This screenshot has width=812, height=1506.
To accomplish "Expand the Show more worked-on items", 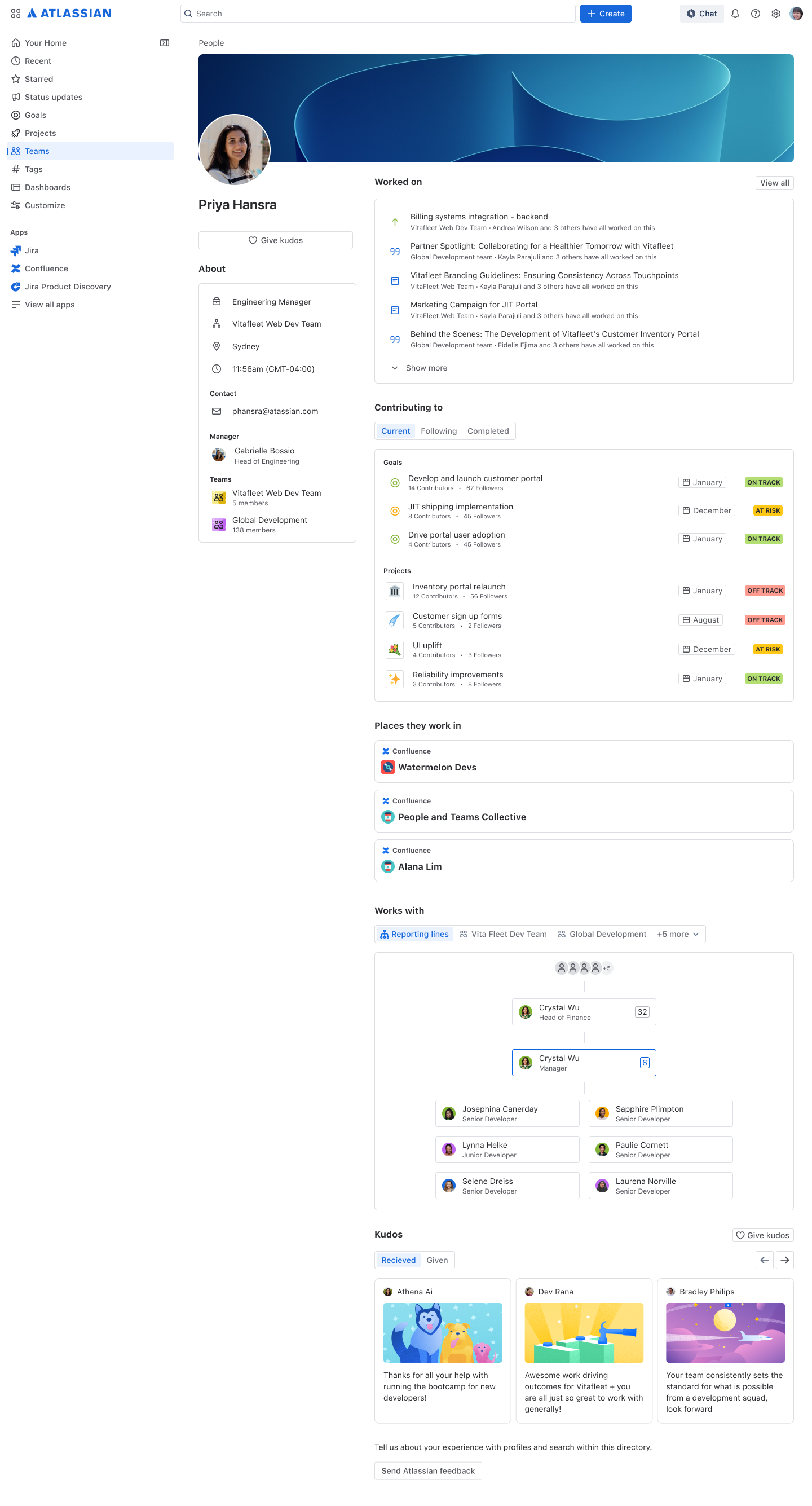I will pyautogui.click(x=419, y=368).
